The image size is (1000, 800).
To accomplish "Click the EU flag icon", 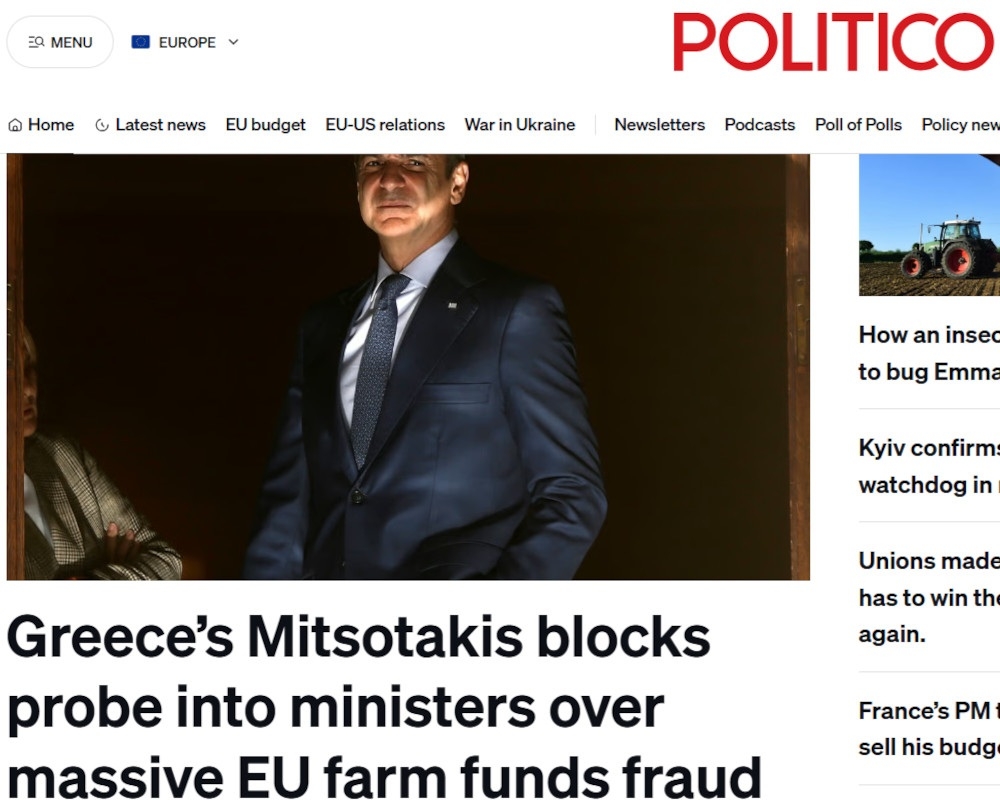I will click(x=141, y=42).
